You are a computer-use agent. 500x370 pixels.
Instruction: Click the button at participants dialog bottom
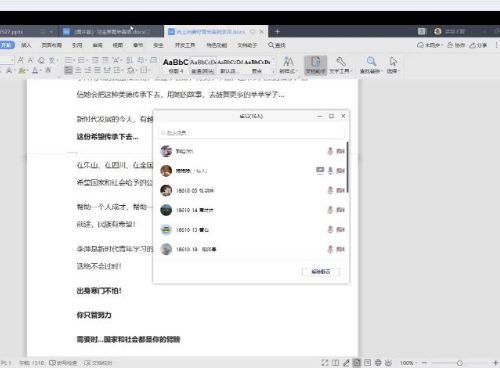pos(321,272)
